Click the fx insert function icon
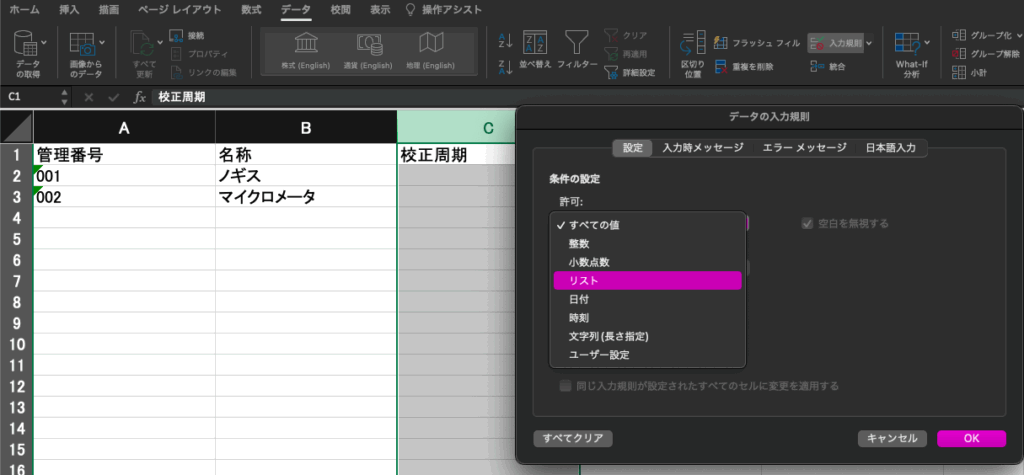Image resolution: width=1024 pixels, height=475 pixels. [140, 97]
